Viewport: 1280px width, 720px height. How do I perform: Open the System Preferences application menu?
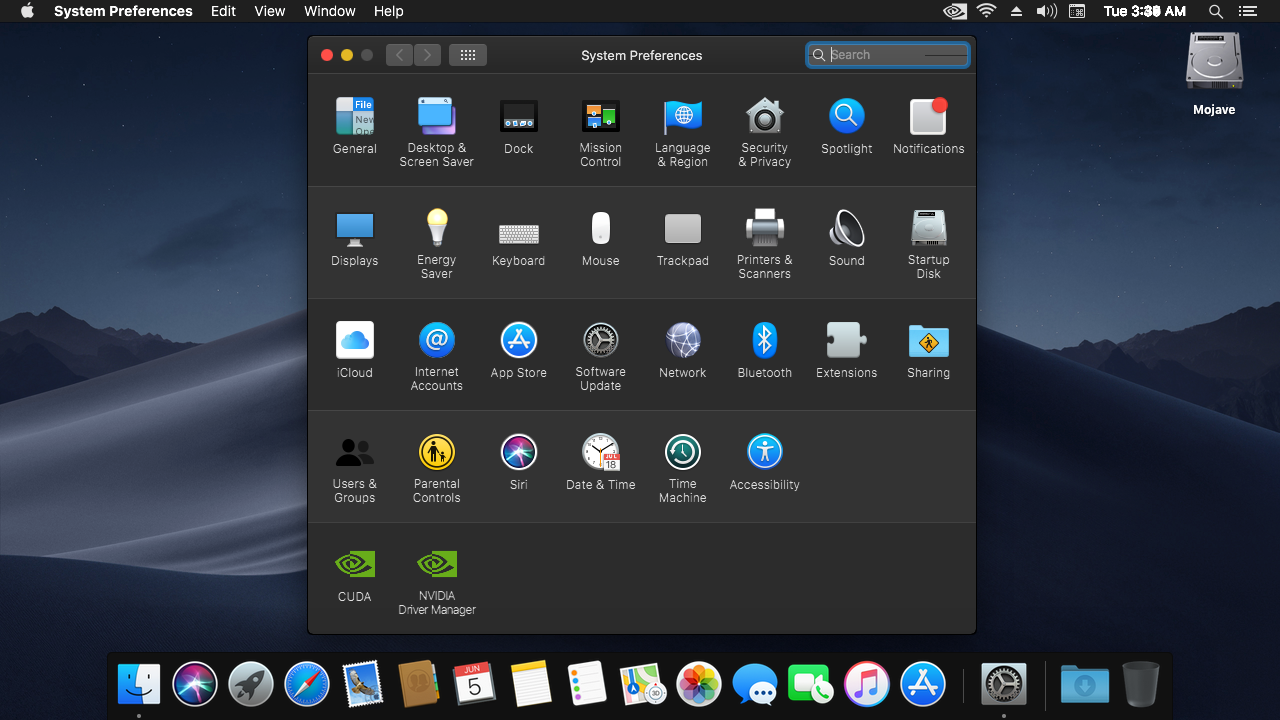[x=123, y=11]
